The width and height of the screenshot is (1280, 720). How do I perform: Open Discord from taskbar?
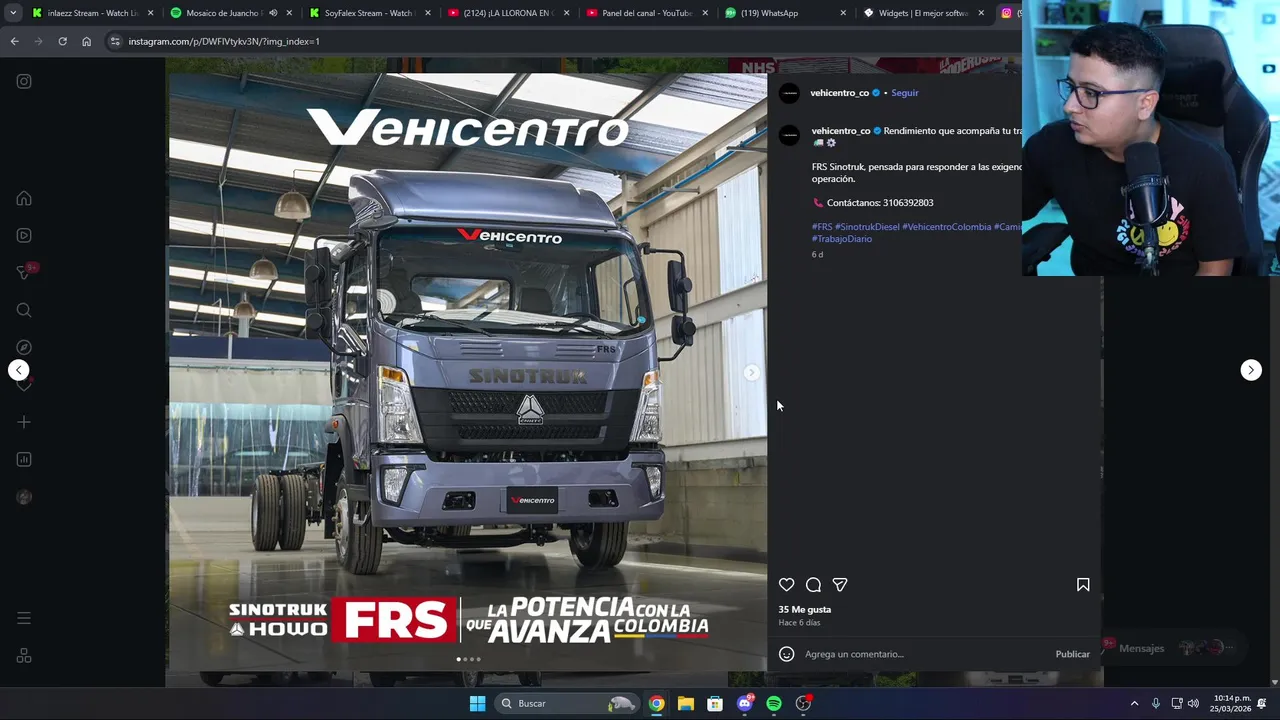(744, 703)
